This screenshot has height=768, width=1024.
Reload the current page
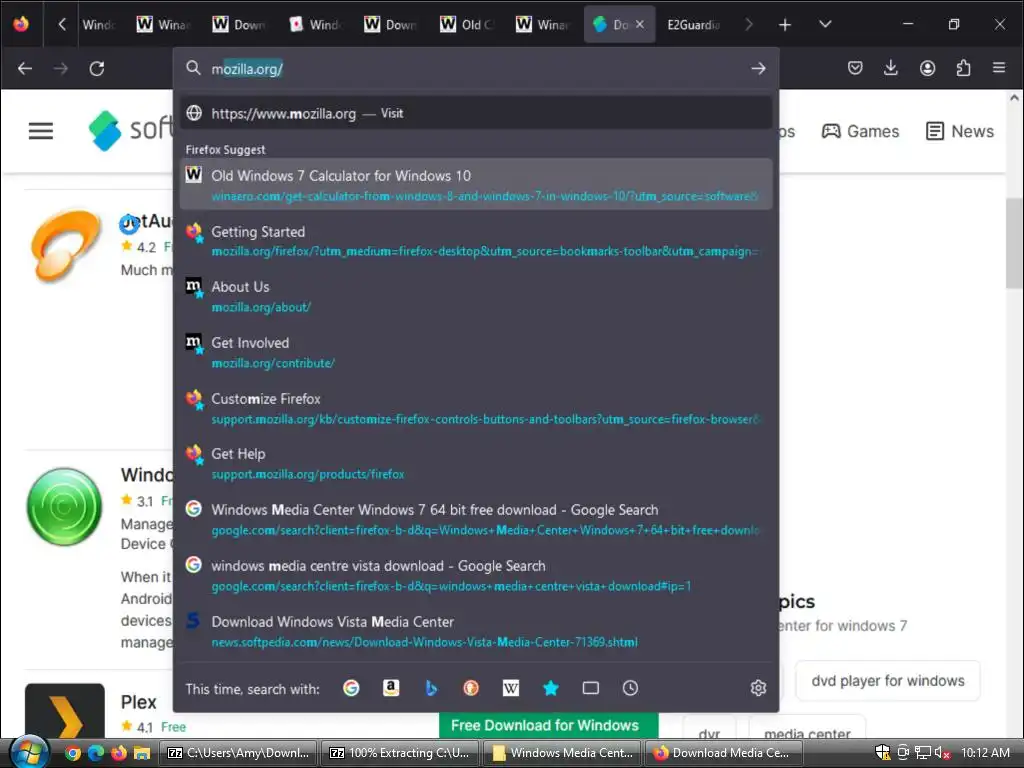97,68
